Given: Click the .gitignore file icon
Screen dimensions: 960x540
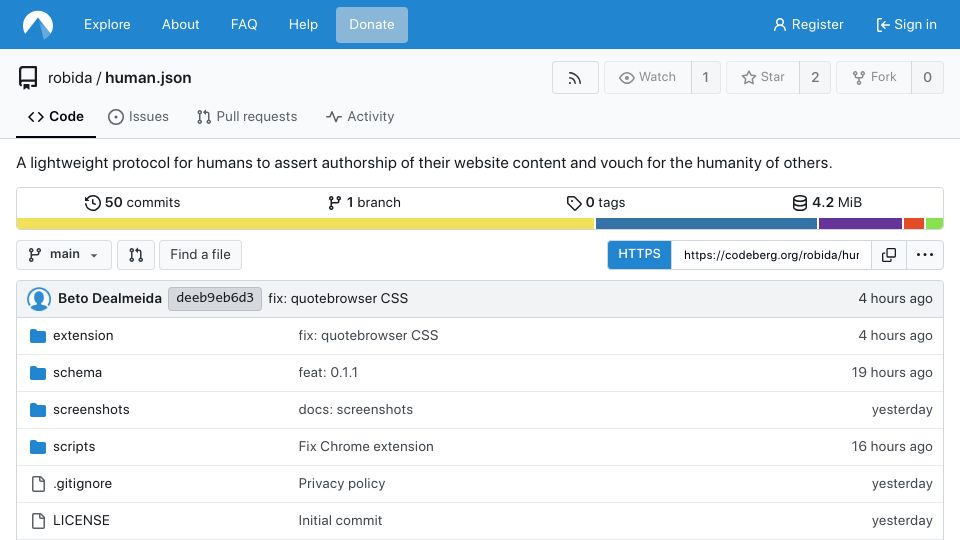Looking at the screenshot, I should coord(38,484).
